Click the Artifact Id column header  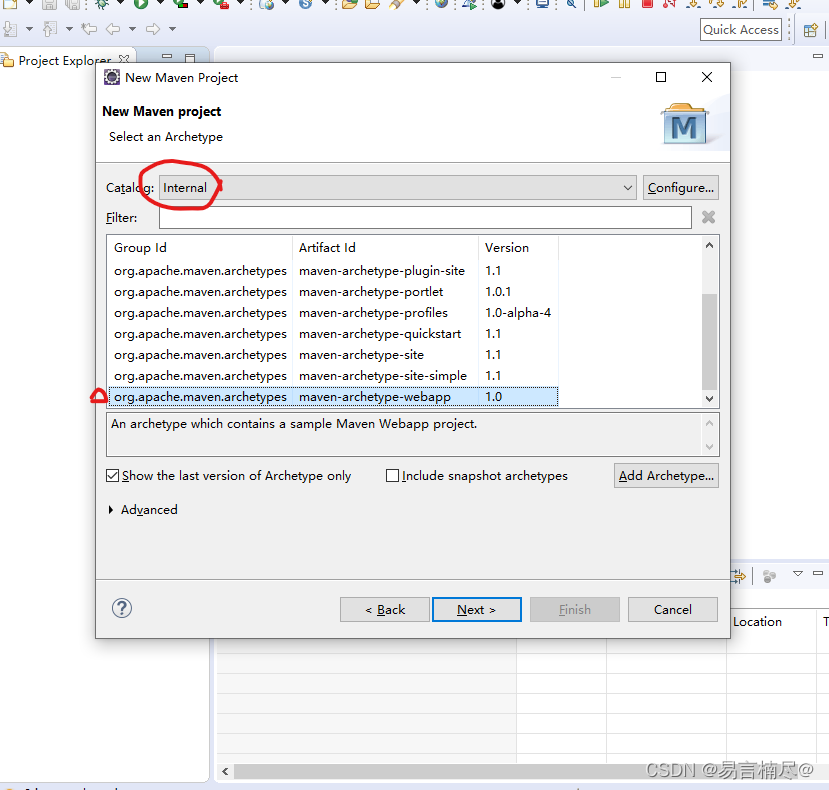click(385, 247)
